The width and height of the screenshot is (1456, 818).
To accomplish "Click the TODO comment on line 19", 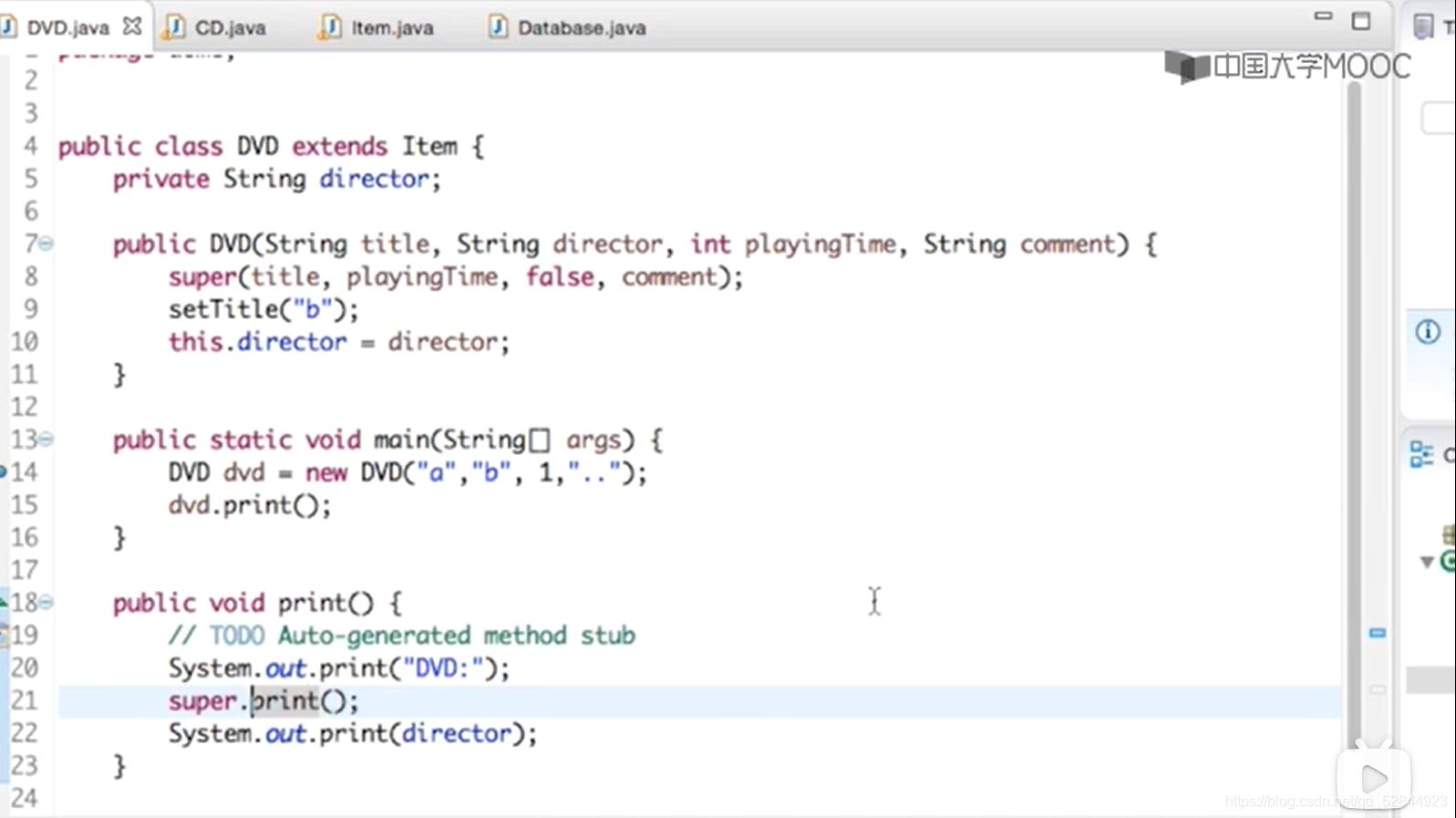I will (402, 635).
